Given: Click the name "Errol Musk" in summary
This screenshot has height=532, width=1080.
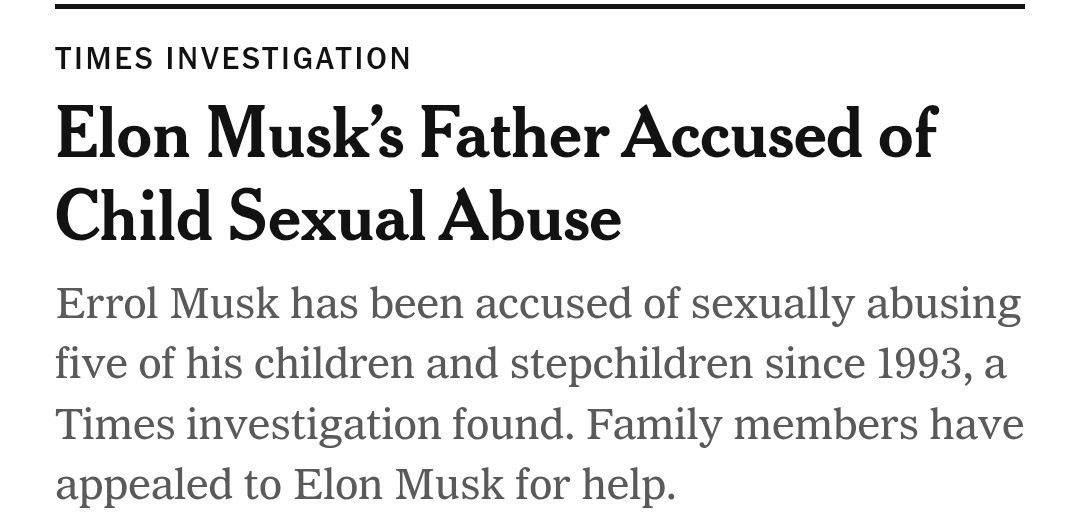Looking at the screenshot, I should (167, 304).
